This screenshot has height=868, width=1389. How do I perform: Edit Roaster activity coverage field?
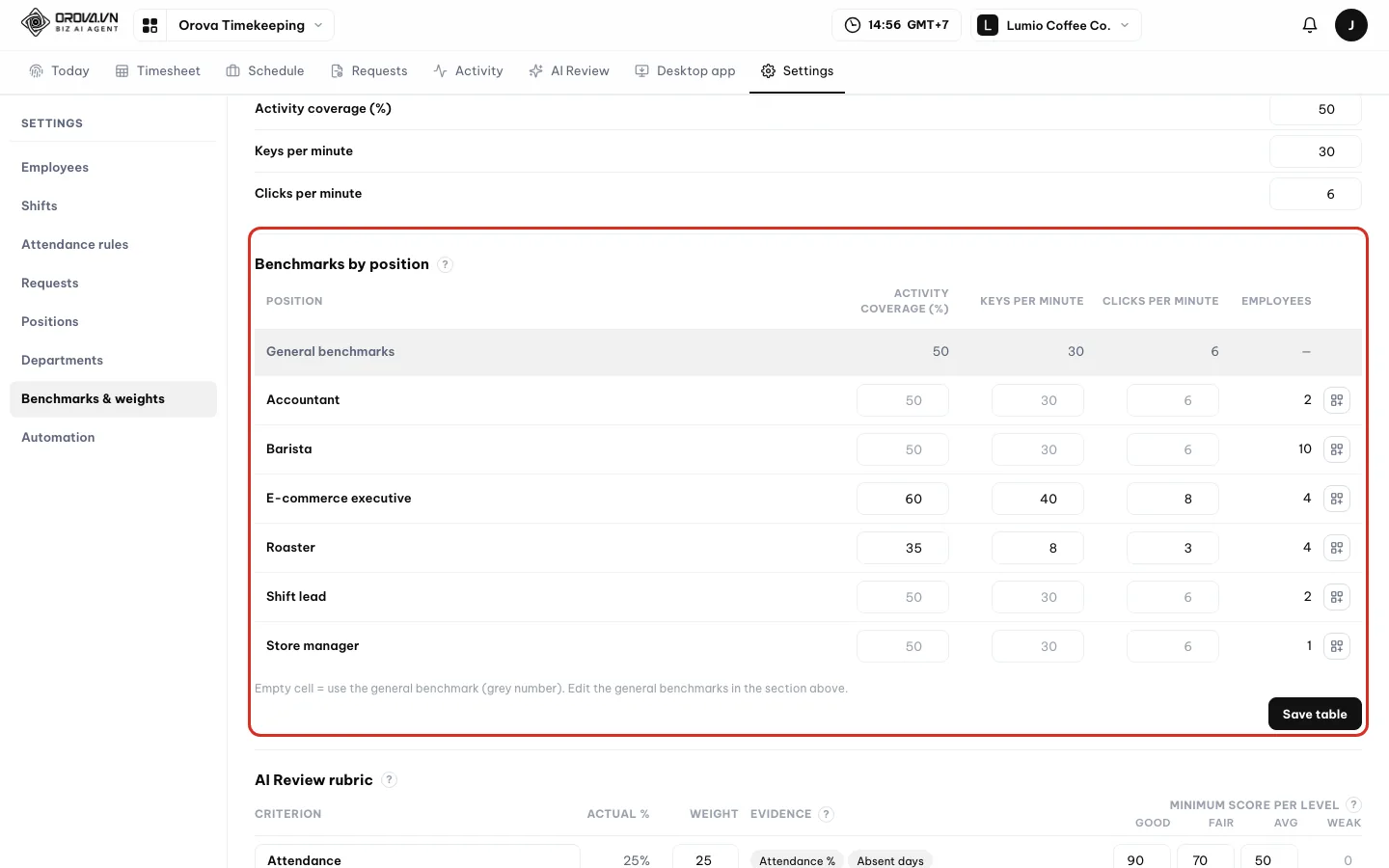click(x=903, y=548)
